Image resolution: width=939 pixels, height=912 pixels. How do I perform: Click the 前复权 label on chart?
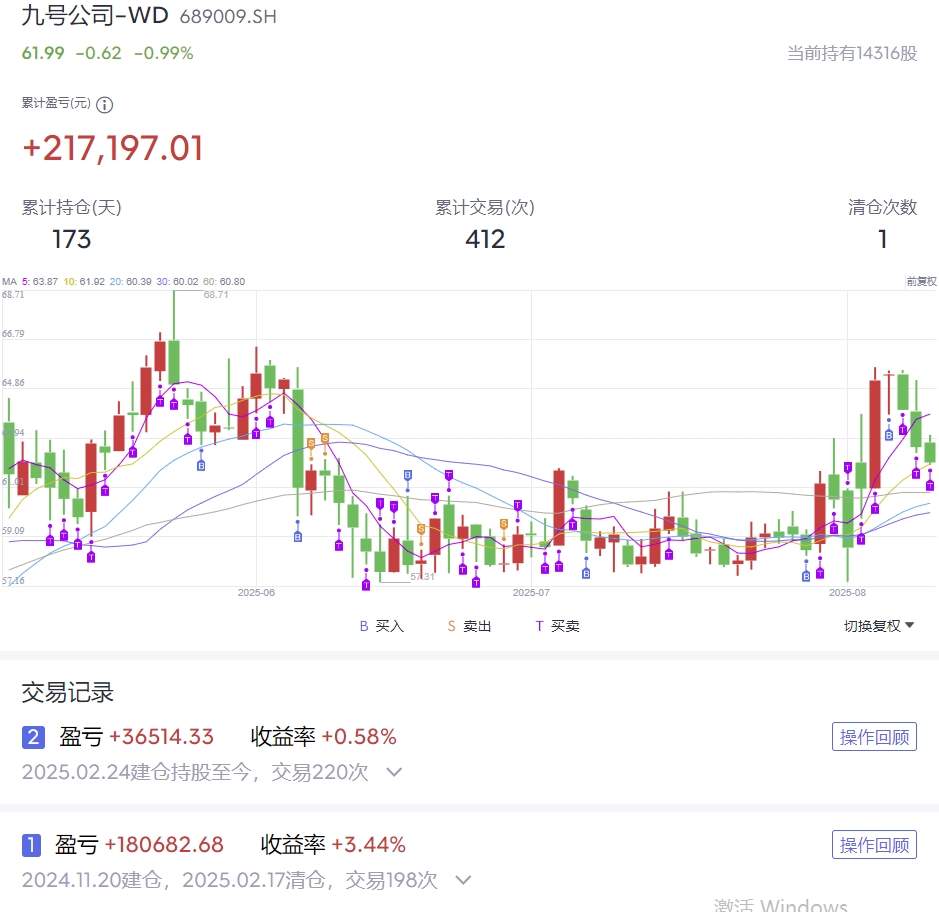921,281
